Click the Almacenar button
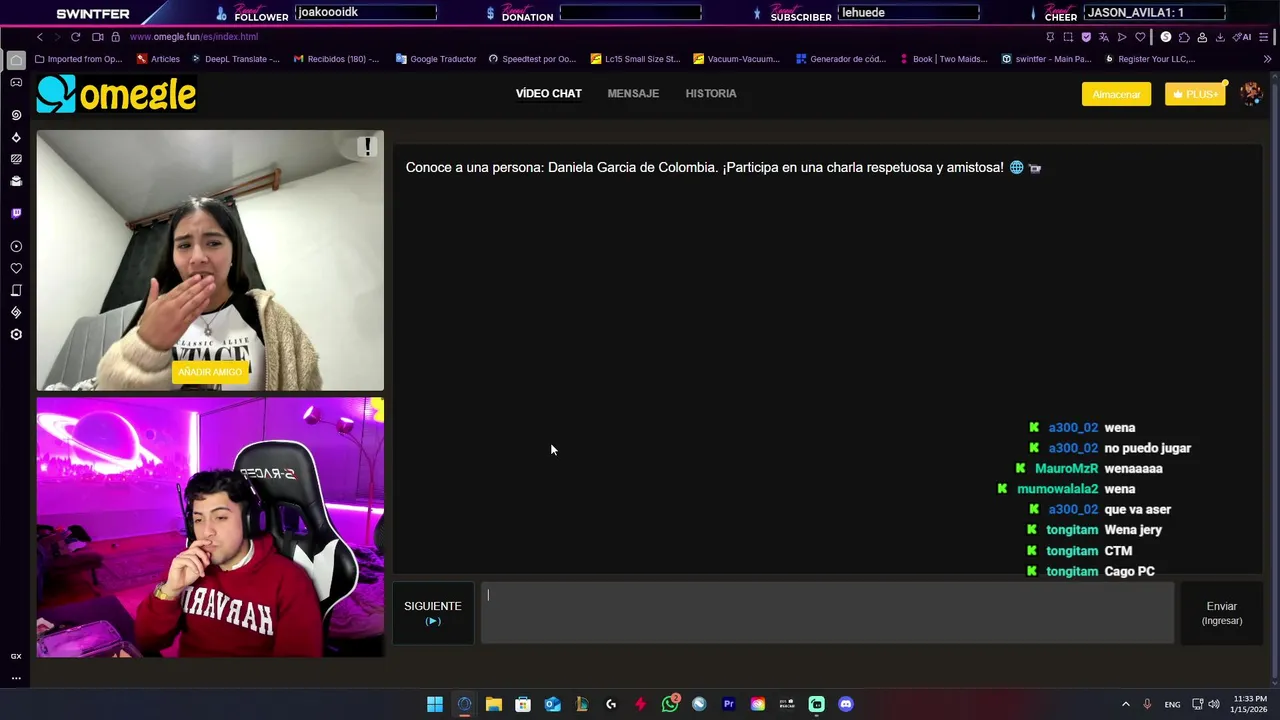 point(1116,94)
